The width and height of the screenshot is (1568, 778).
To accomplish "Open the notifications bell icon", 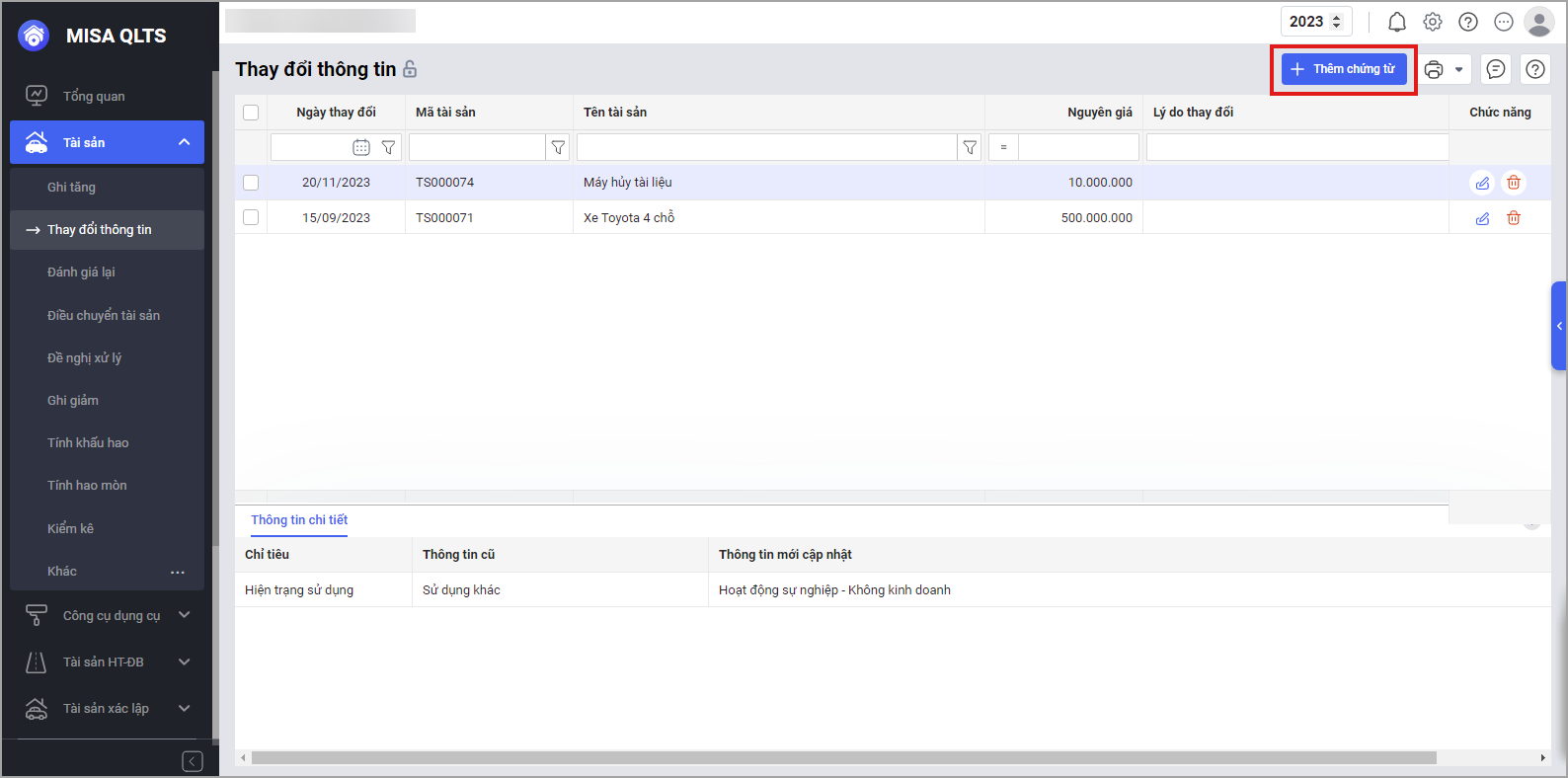I will (x=1396, y=22).
